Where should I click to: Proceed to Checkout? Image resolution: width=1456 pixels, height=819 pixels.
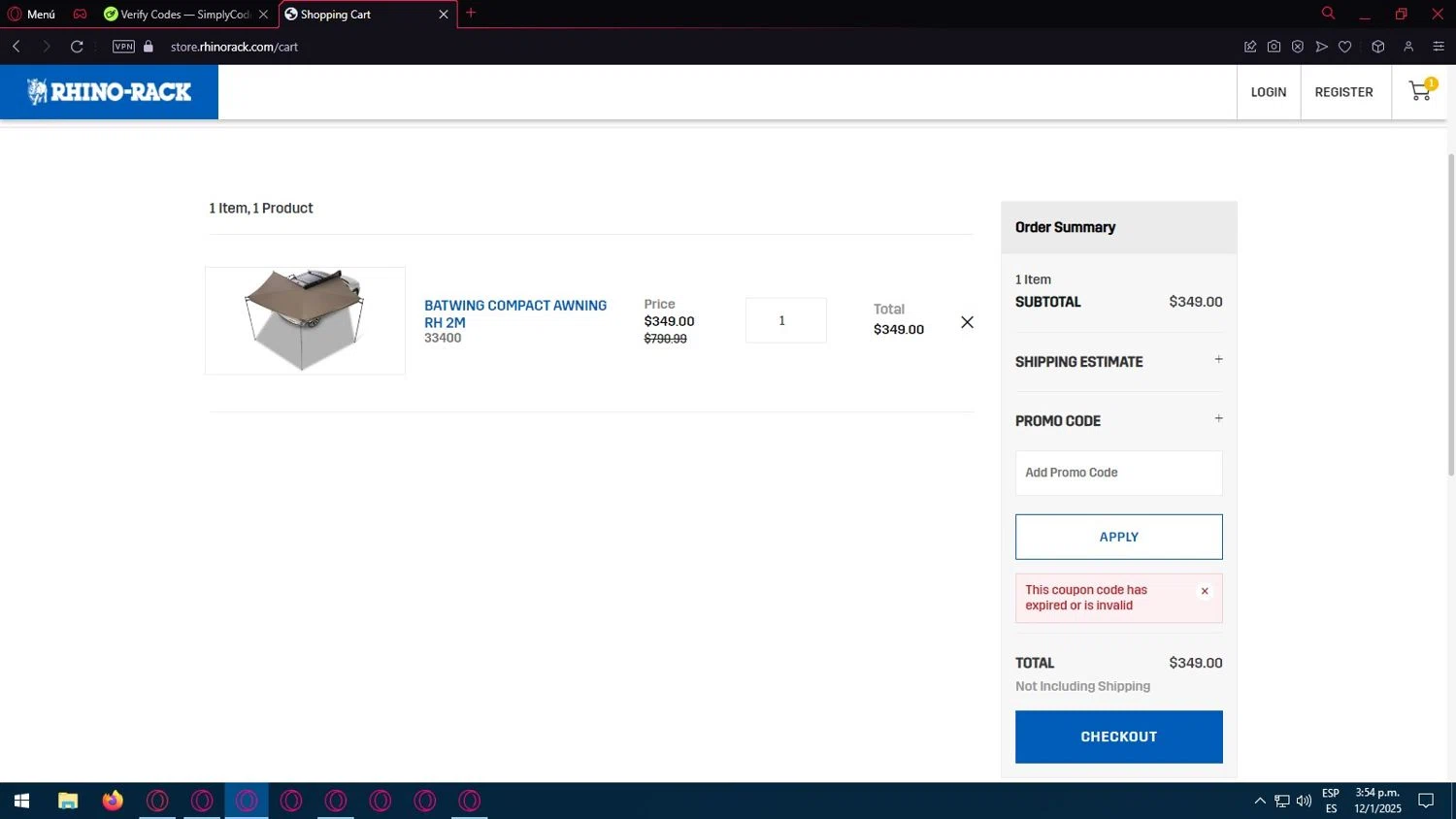point(1118,737)
